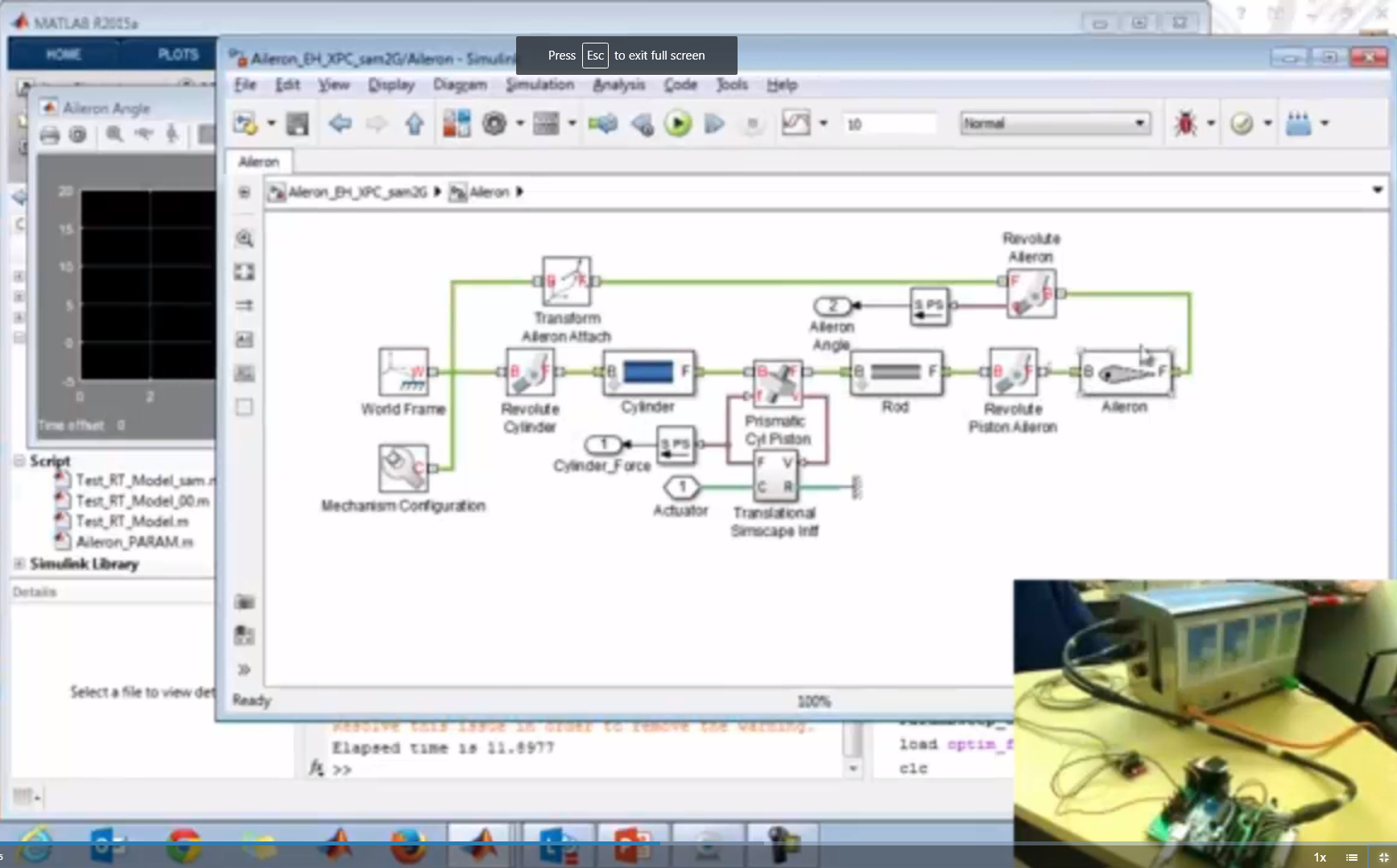
Task: Open the Simulation menu
Action: 539,85
